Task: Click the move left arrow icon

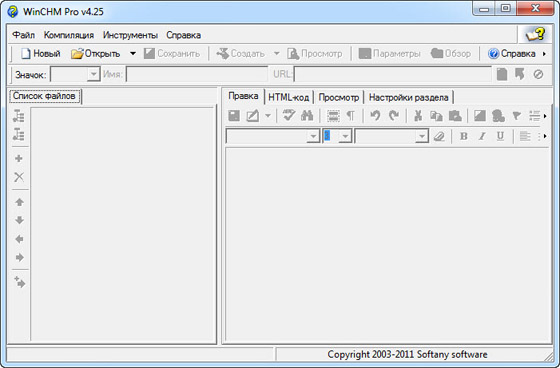Action: [x=19, y=239]
